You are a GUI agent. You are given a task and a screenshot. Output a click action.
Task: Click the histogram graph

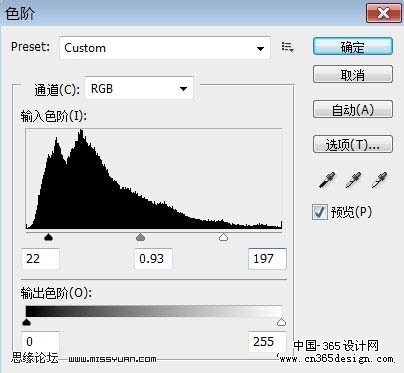(154, 179)
